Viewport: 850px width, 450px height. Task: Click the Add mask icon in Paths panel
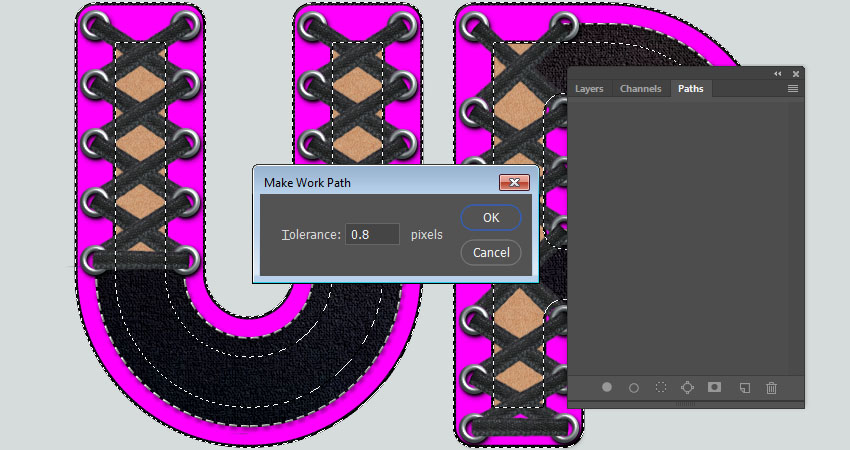(x=715, y=387)
